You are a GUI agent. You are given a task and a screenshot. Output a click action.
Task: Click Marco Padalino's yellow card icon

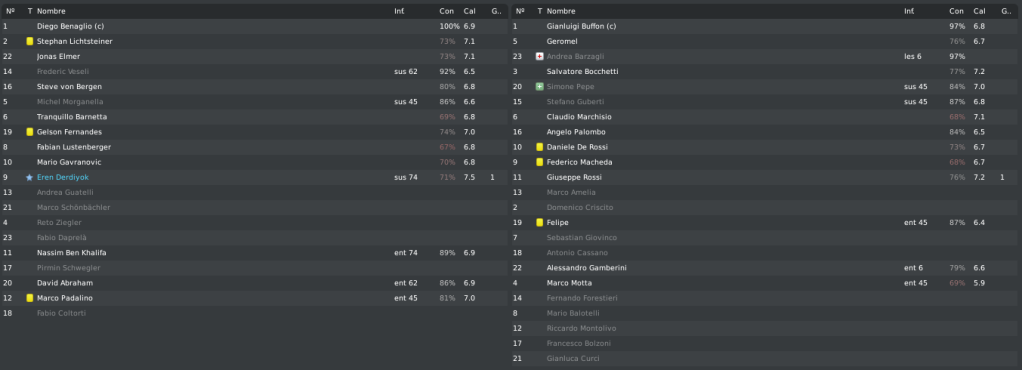point(29,298)
